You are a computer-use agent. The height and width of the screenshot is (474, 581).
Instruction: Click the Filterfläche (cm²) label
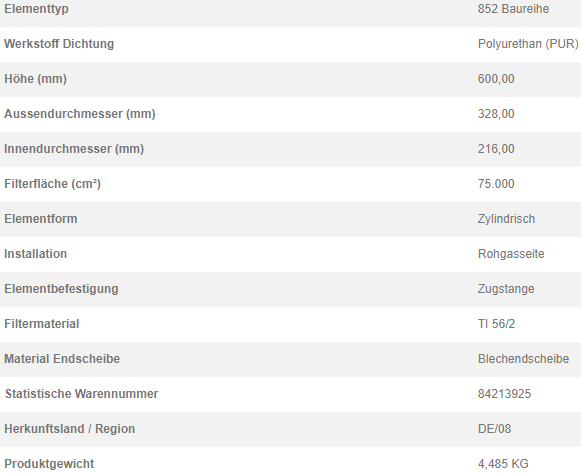coord(52,184)
